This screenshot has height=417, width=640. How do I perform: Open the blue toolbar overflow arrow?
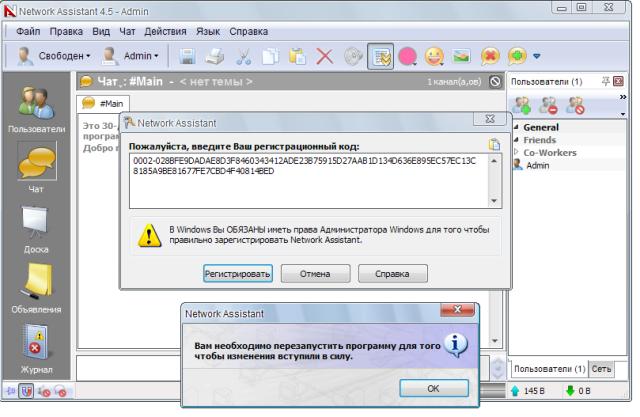point(537,56)
